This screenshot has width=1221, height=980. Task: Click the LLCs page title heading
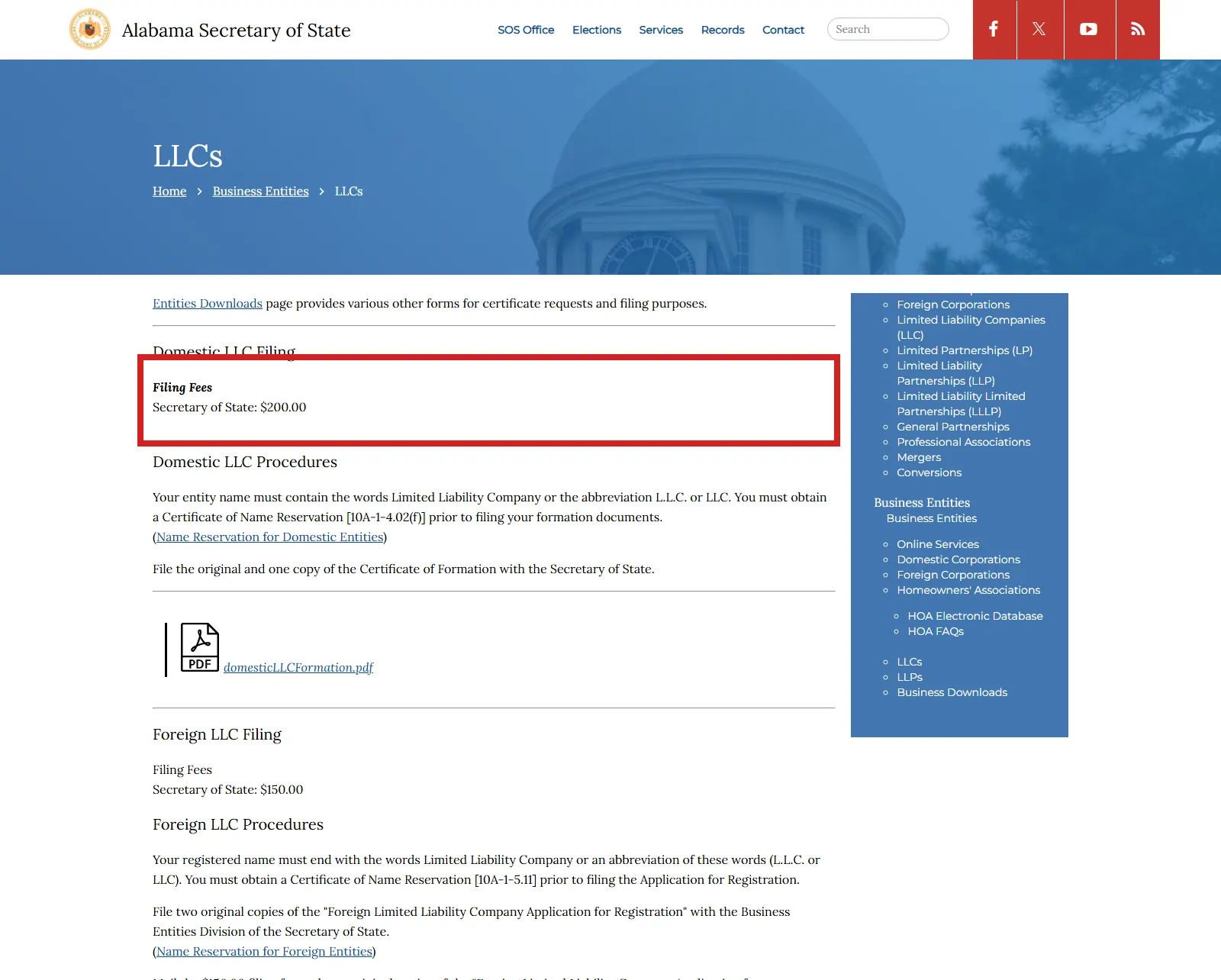pos(188,156)
